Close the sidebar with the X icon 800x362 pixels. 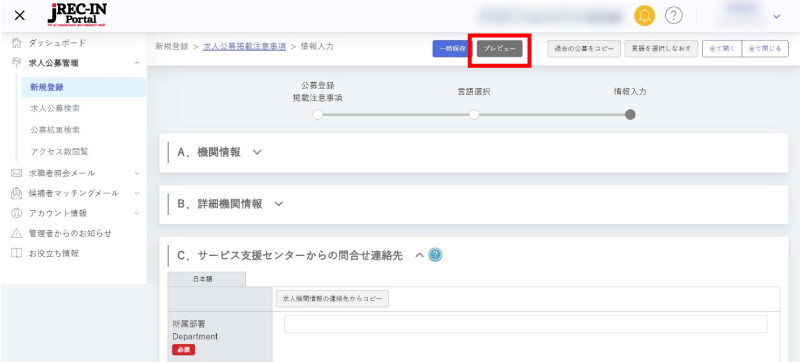[x=19, y=15]
